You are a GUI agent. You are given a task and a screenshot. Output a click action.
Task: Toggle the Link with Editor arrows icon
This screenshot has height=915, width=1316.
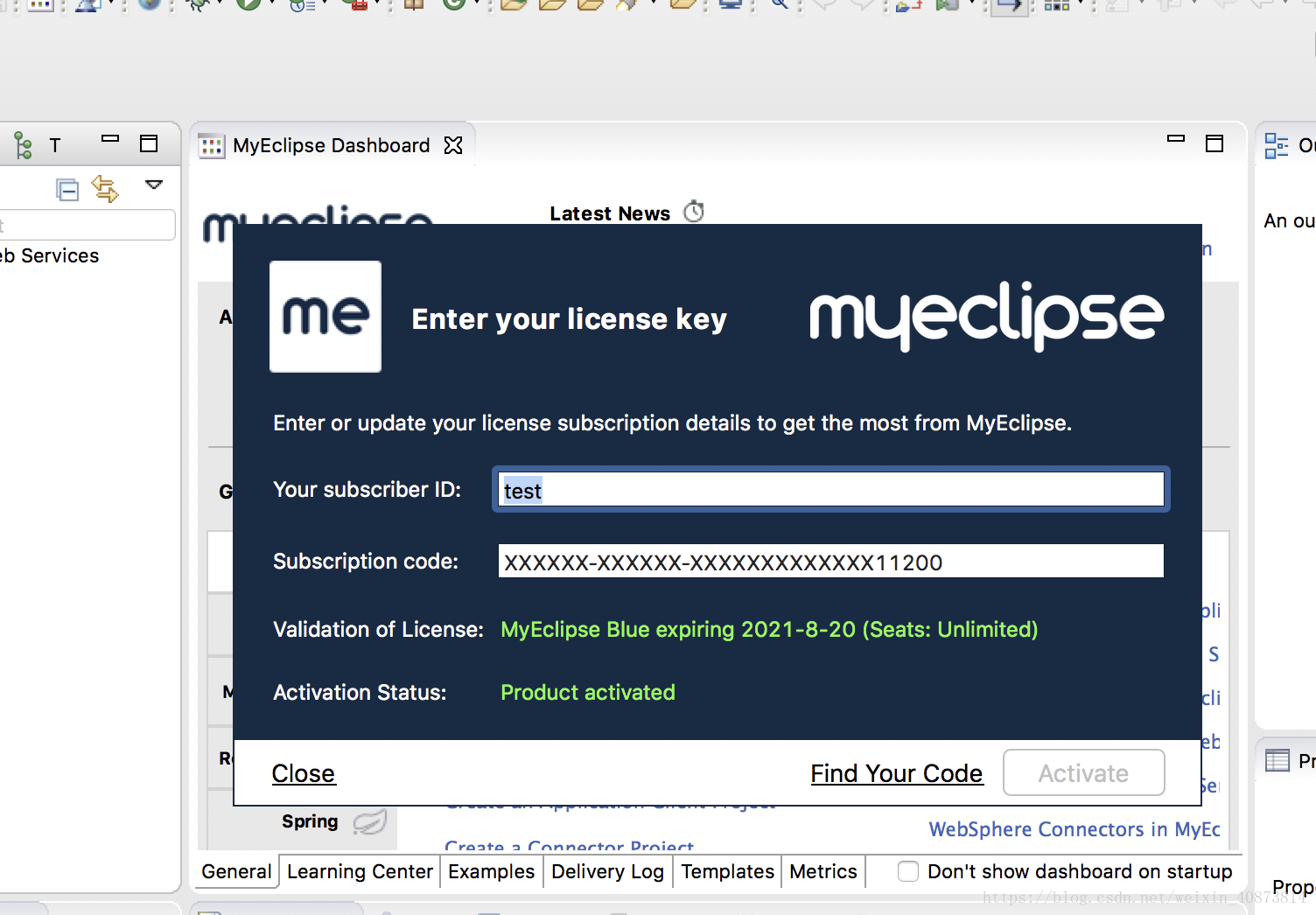pos(105,188)
